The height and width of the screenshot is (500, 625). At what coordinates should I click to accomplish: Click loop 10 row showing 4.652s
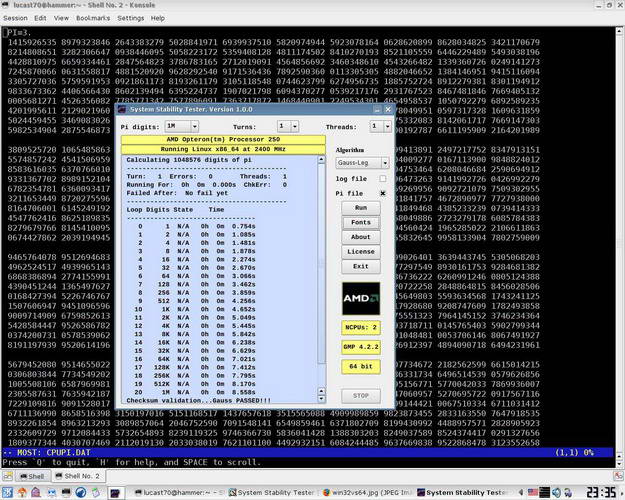pyautogui.click(x=195, y=309)
